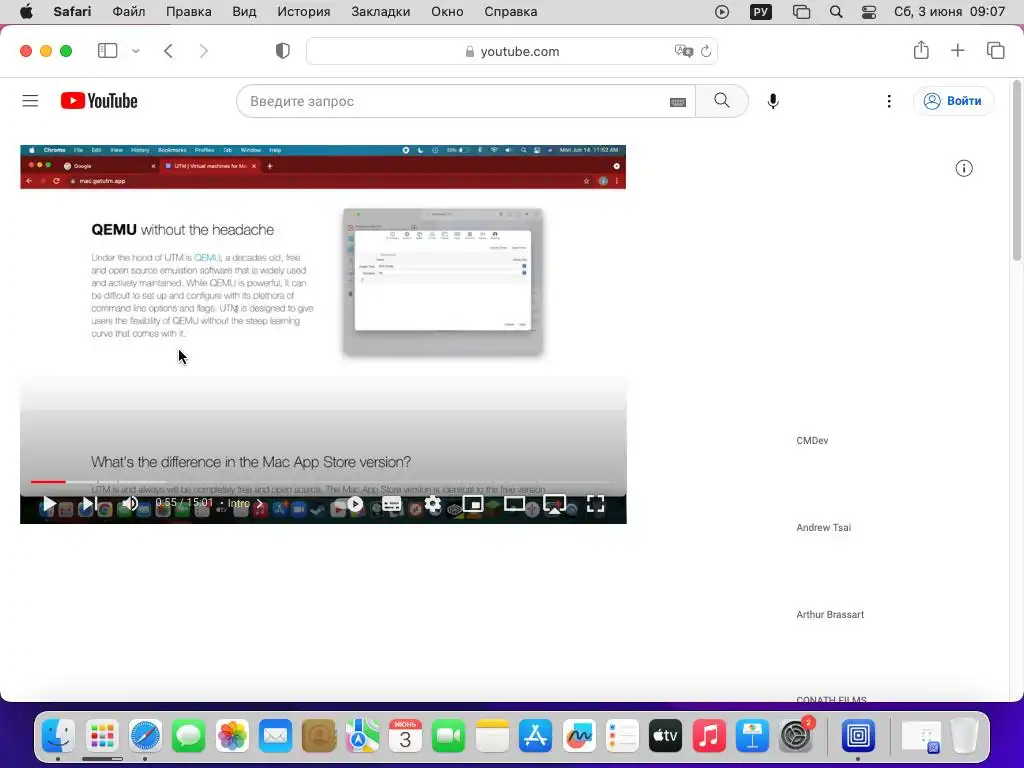Open the Файл menu
The width and height of the screenshot is (1024, 768).
[129, 12]
